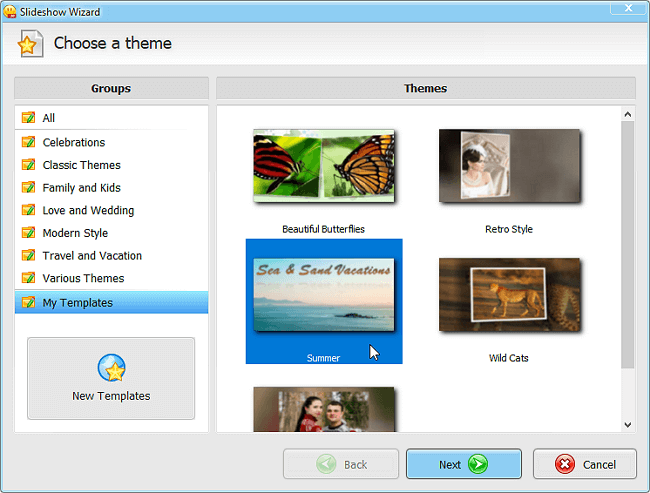Select the Retro Style theme thumbnail

pyautogui.click(x=509, y=165)
